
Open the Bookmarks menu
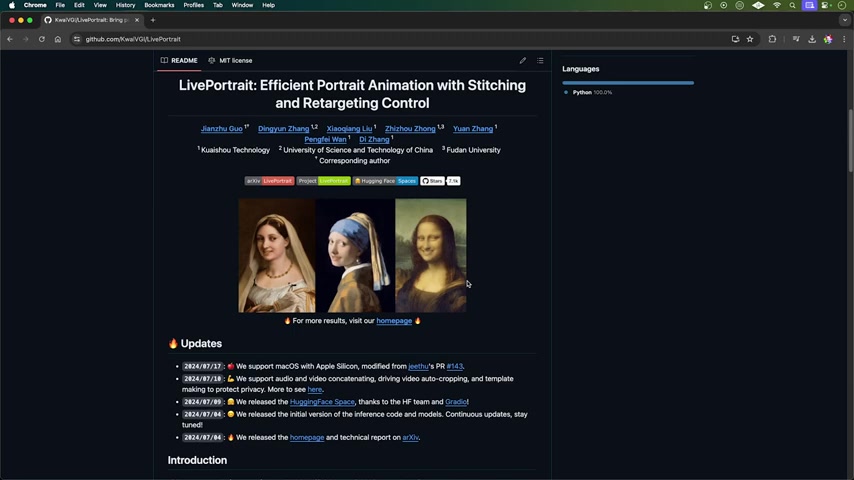point(159,5)
